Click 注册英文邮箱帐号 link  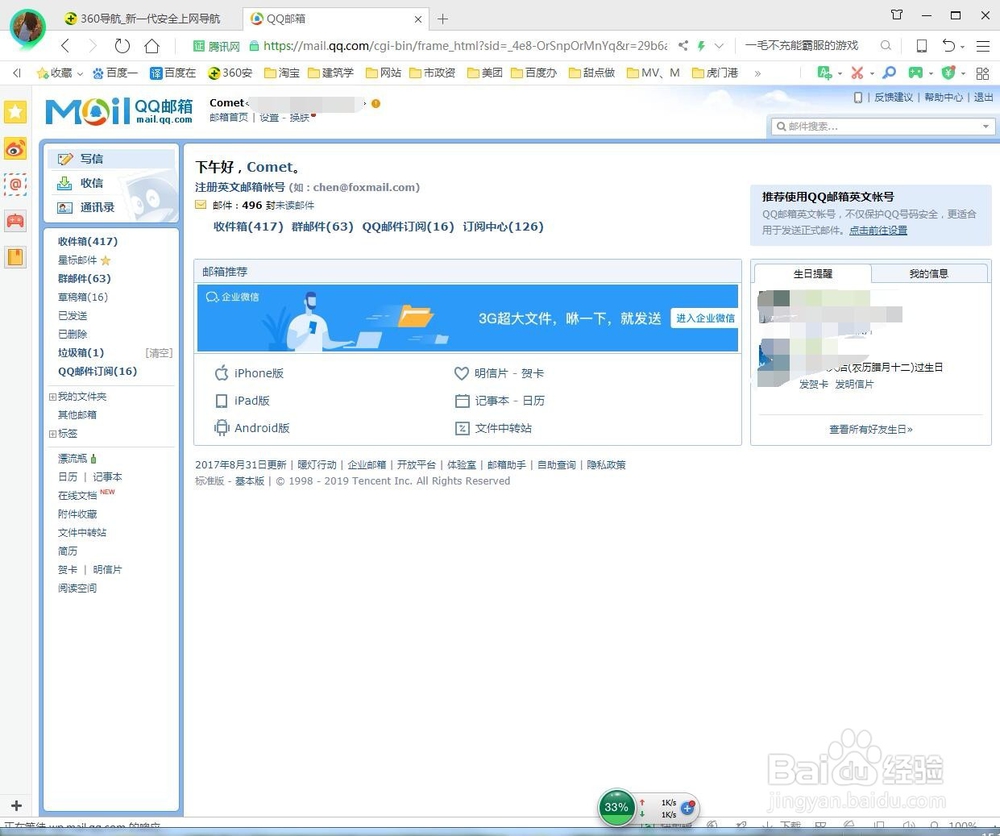click(240, 187)
